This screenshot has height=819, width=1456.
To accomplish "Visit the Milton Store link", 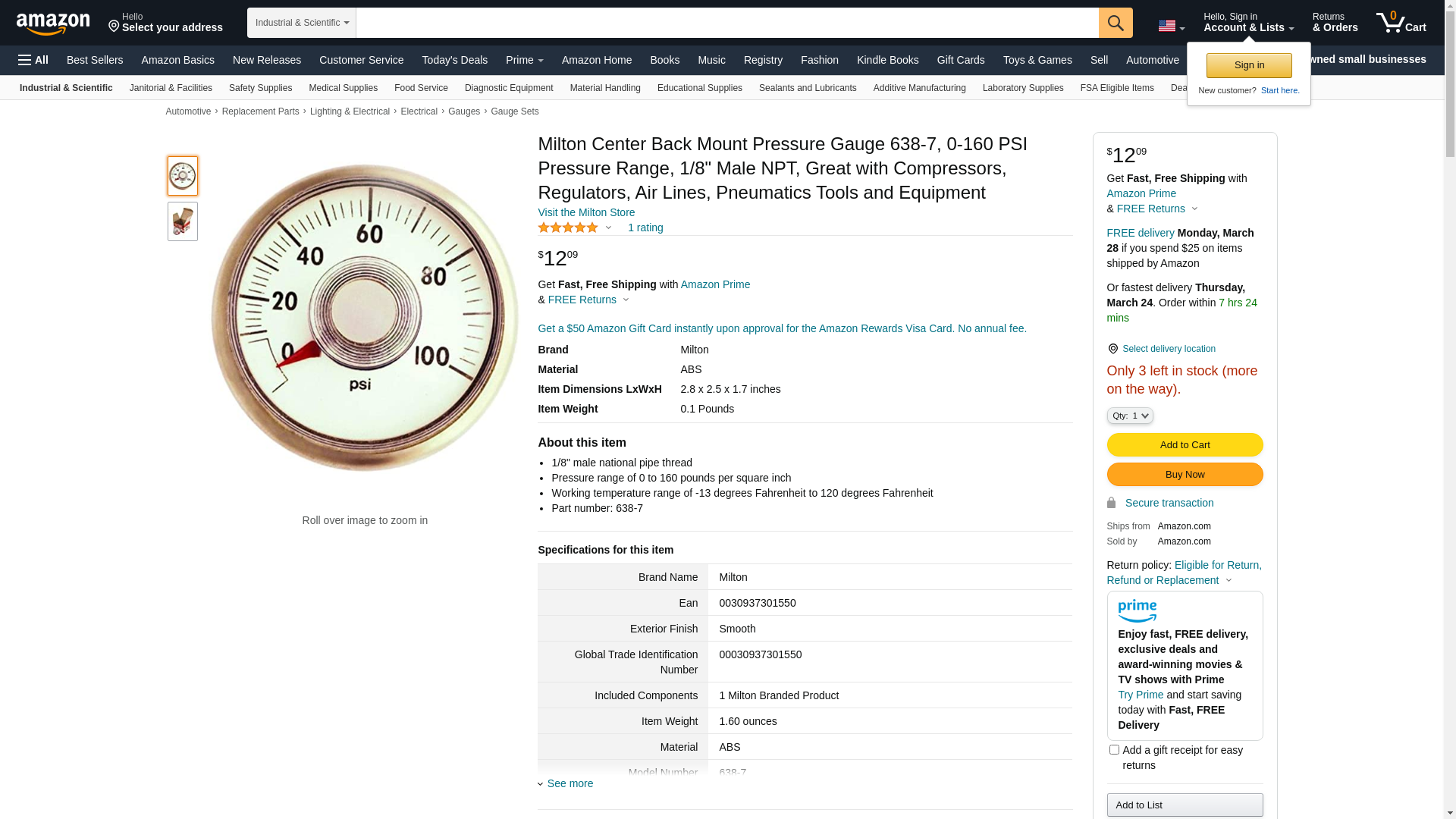I will pos(586,212).
